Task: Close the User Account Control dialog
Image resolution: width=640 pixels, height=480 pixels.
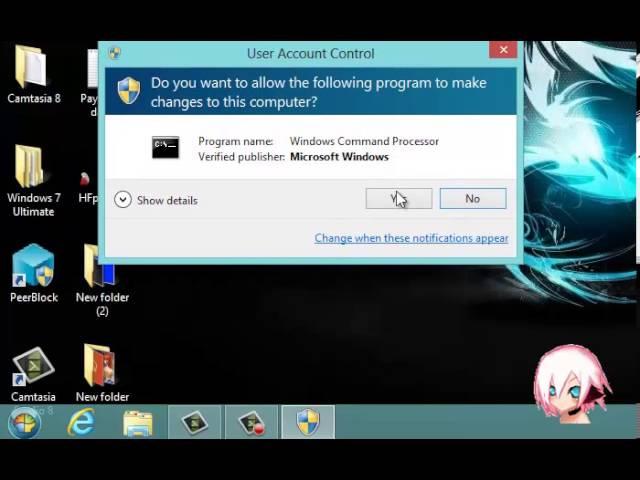Action: [x=503, y=50]
